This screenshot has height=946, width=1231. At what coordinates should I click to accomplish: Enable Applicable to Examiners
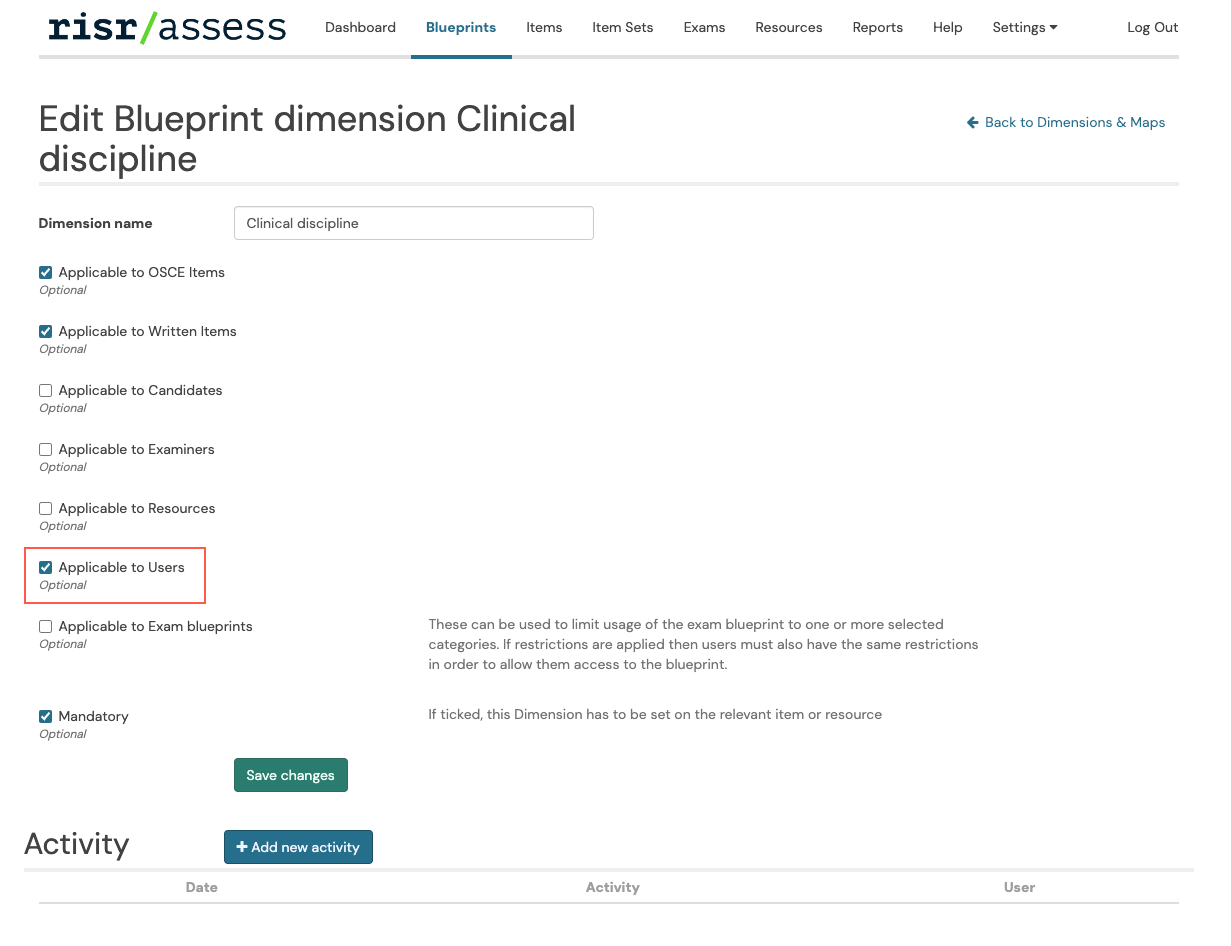[x=45, y=449]
